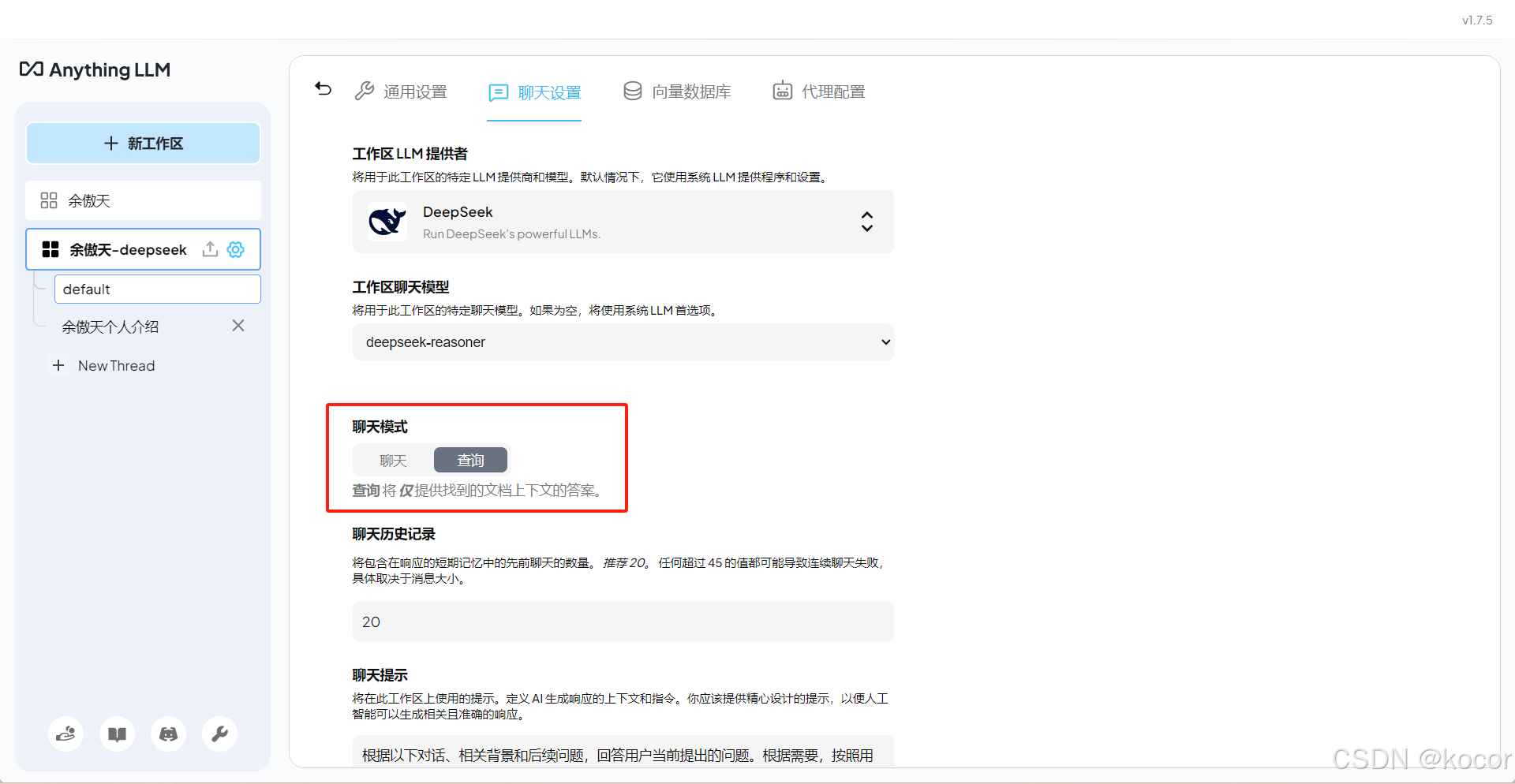Click the 余傲天-deepseek filled grid icon
1515x784 pixels.
50,249
